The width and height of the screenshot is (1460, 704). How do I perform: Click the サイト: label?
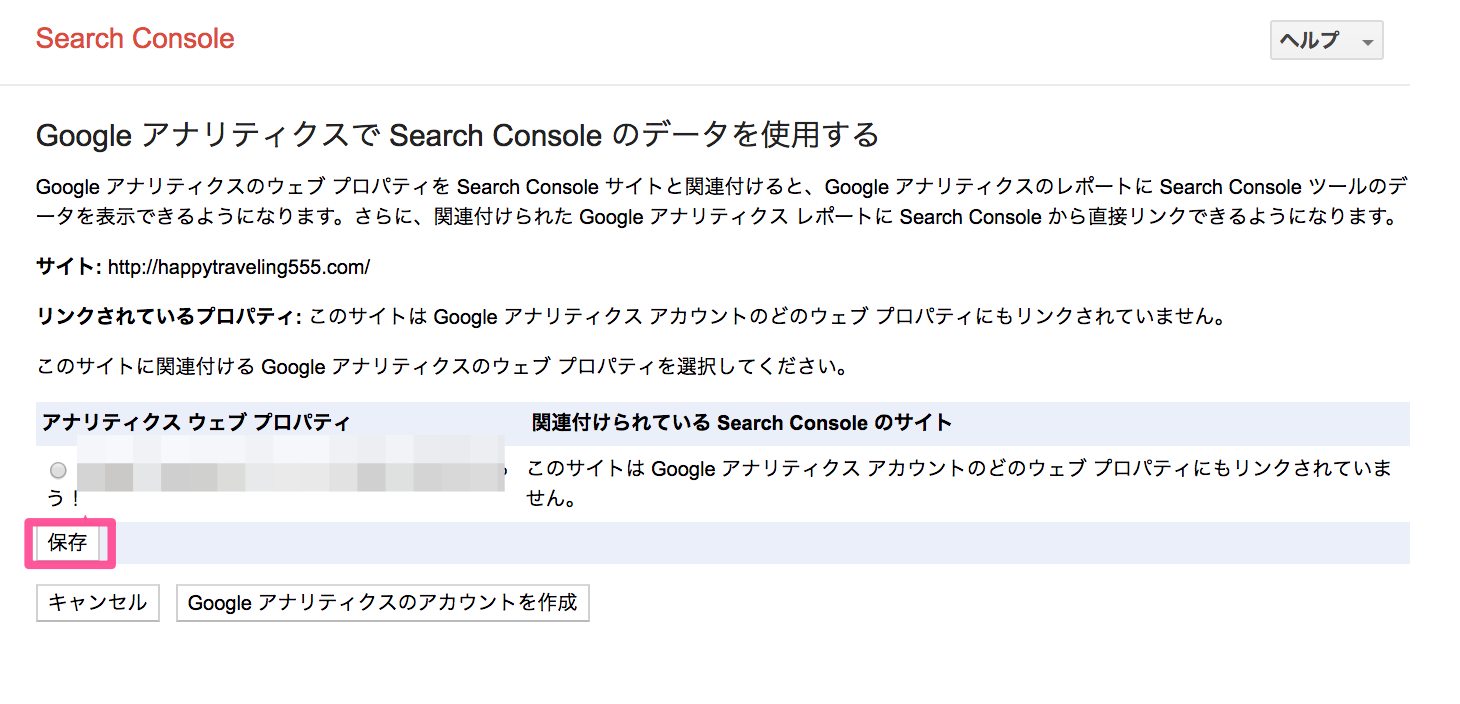(69, 268)
